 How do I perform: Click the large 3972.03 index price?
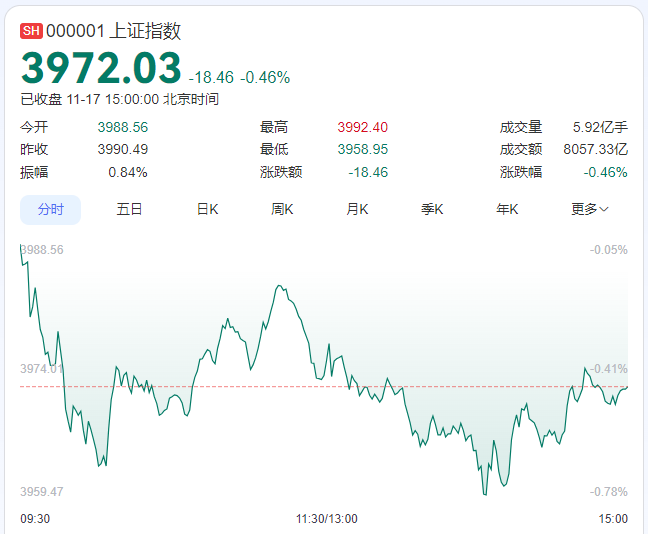coord(101,69)
